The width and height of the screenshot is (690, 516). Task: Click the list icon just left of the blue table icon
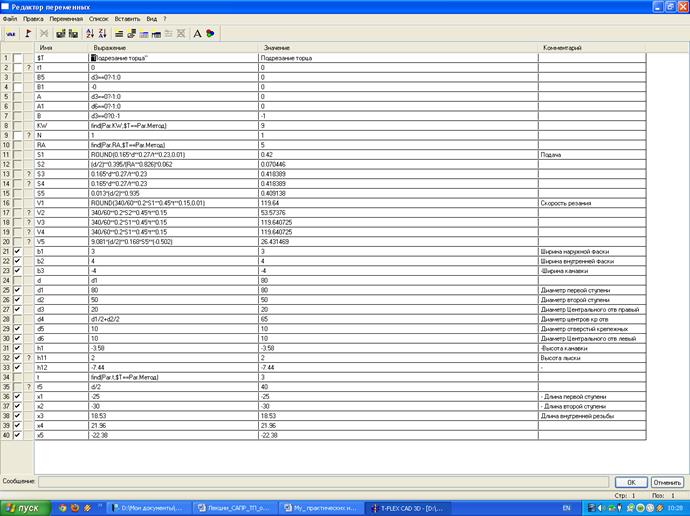(131, 33)
